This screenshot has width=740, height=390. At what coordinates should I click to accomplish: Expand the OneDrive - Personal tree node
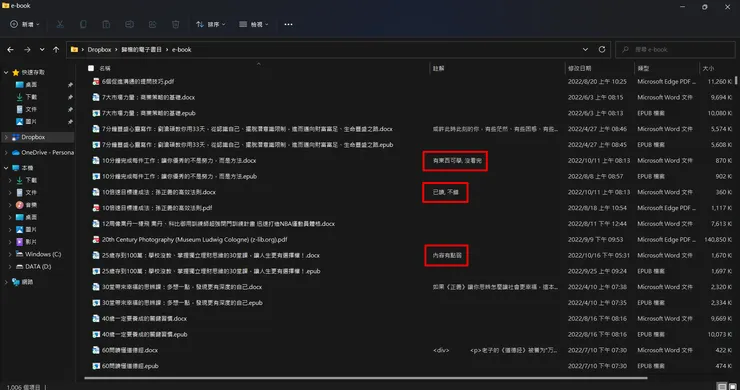(x=6, y=153)
